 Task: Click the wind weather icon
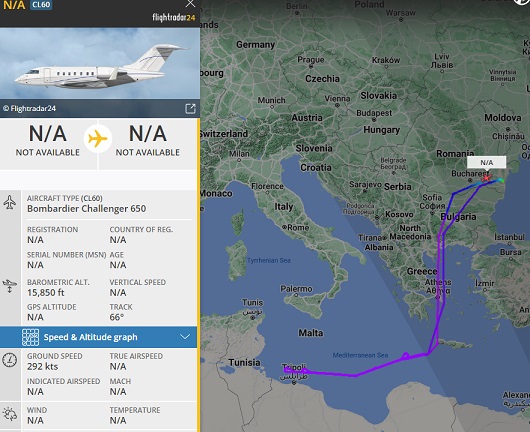pyautogui.click(x=10, y=414)
